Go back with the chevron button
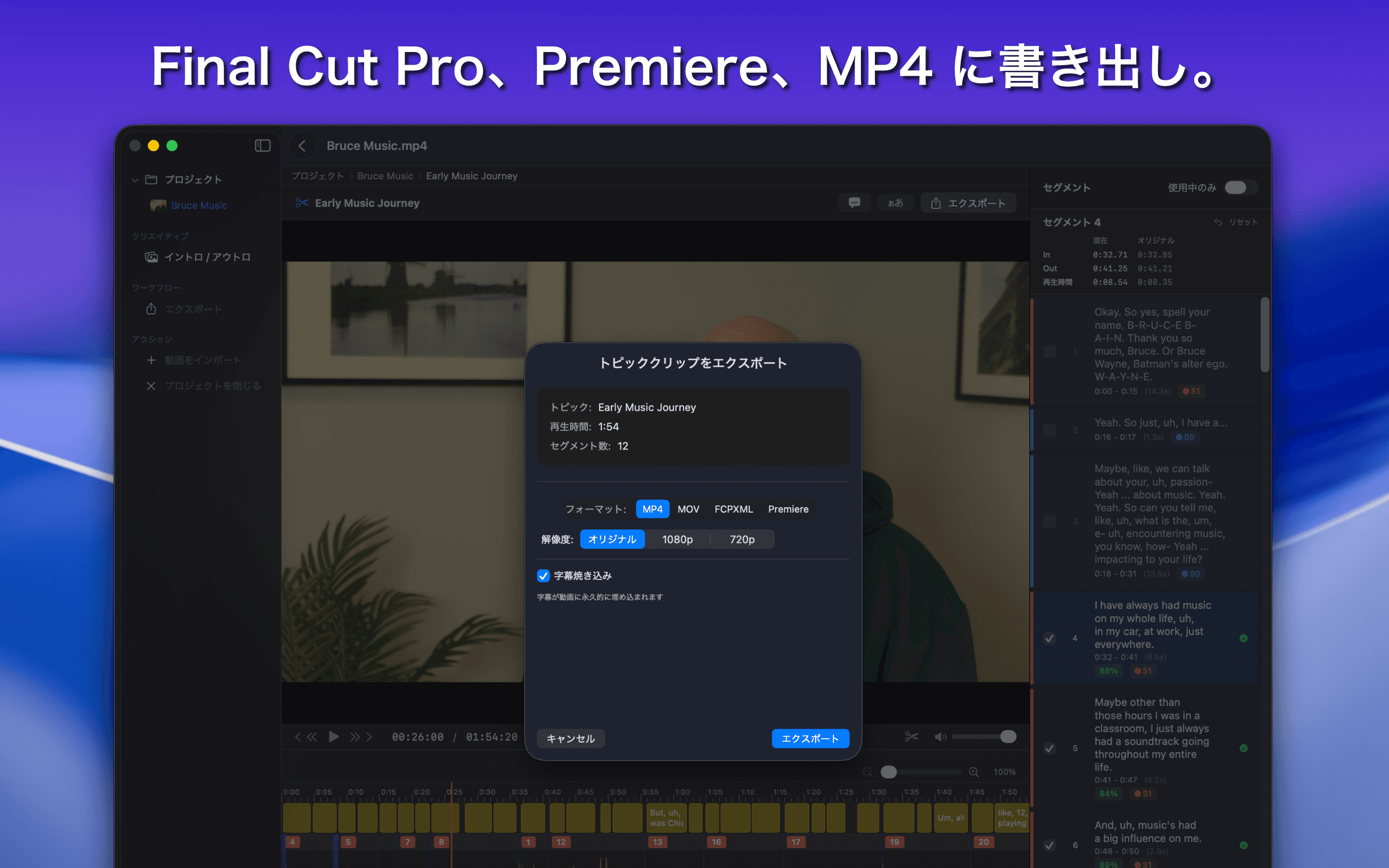1389x868 pixels. pyautogui.click(x=302, y=146)
